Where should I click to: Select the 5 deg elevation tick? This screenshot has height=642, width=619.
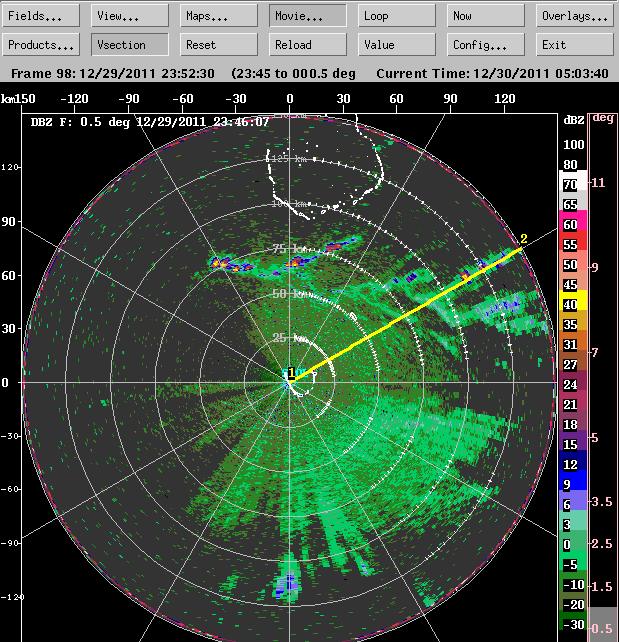(x=595, y=438)
